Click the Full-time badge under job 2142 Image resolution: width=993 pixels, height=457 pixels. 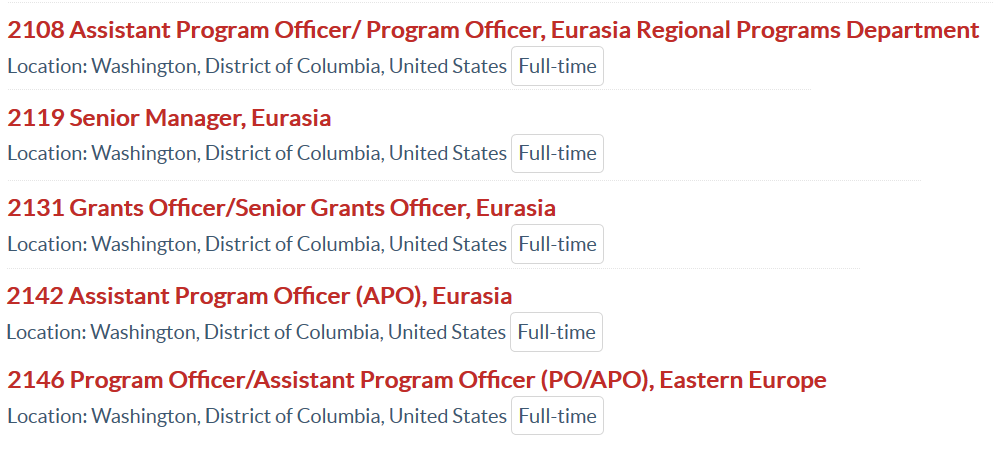(557, 332)
